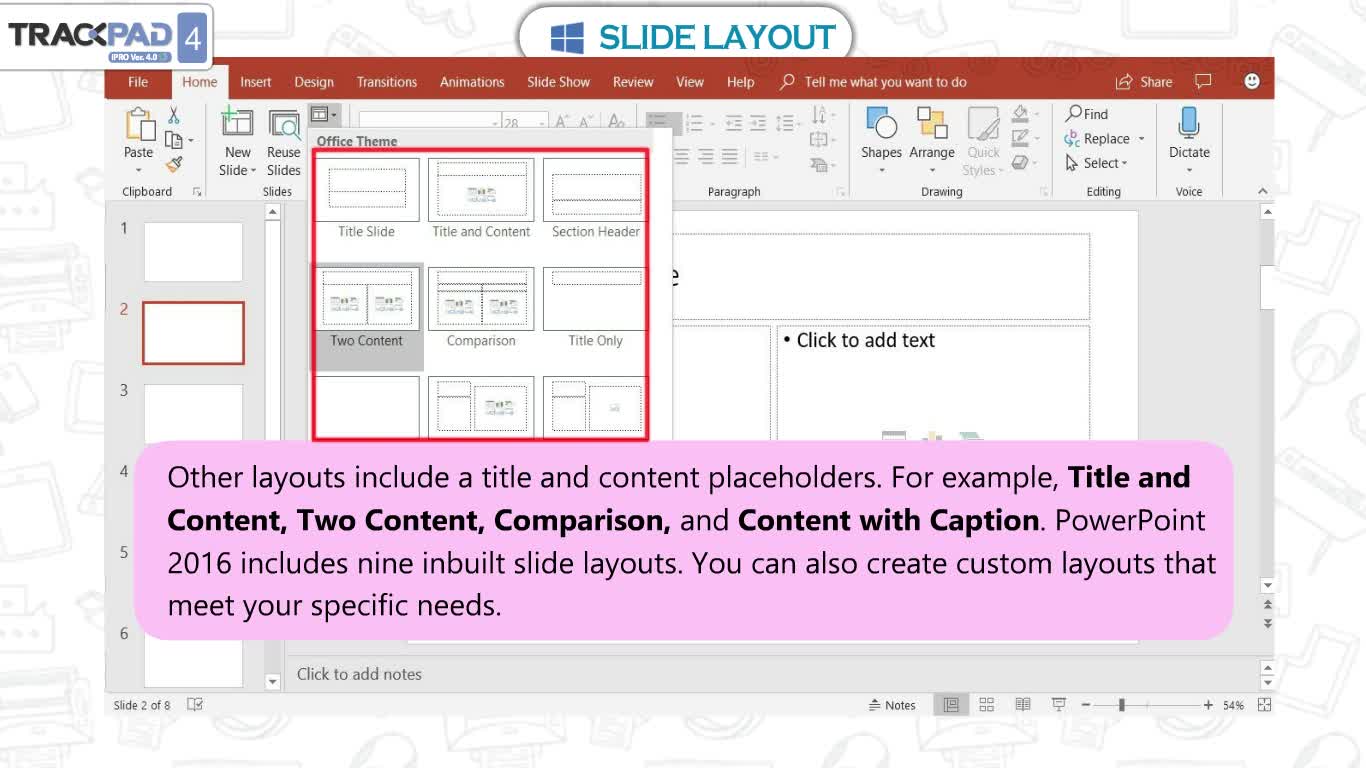Open the View tab
Image resolution: width=1366 pixels, height=768 pixels.
click(x=690, y=82)
